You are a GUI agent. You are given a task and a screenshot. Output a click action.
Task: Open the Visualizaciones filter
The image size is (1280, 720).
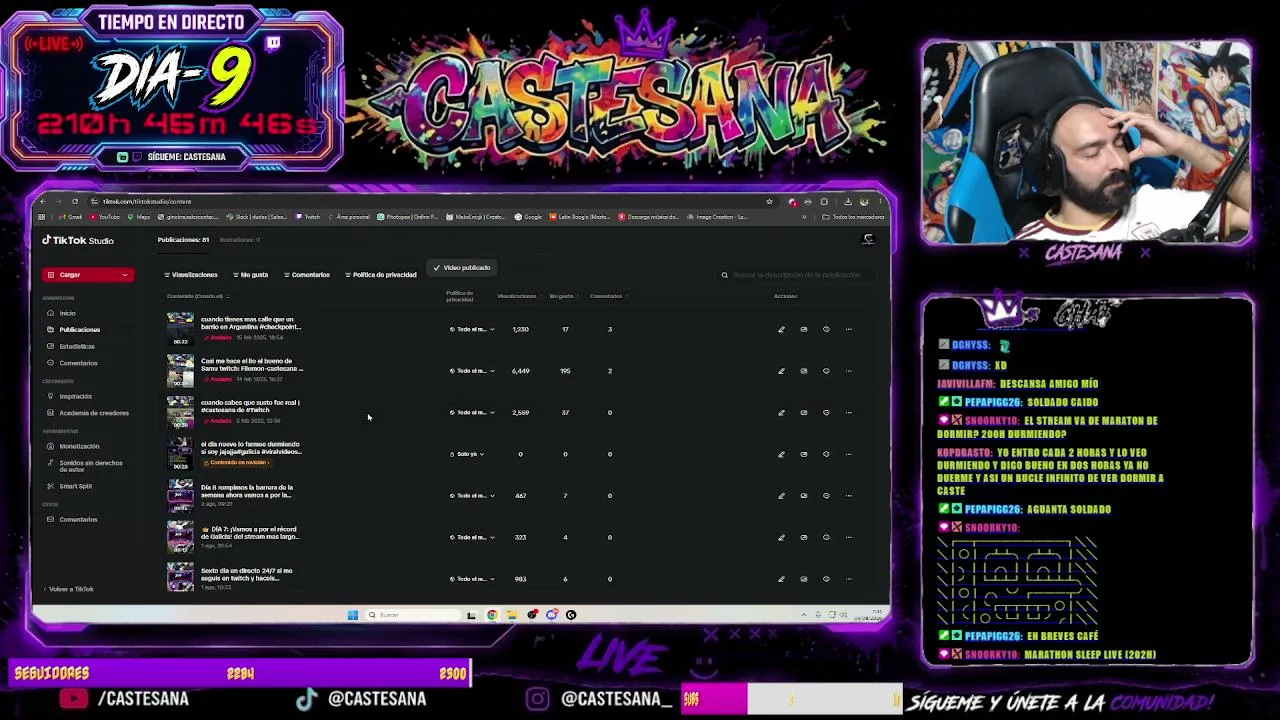coord(191,275)
